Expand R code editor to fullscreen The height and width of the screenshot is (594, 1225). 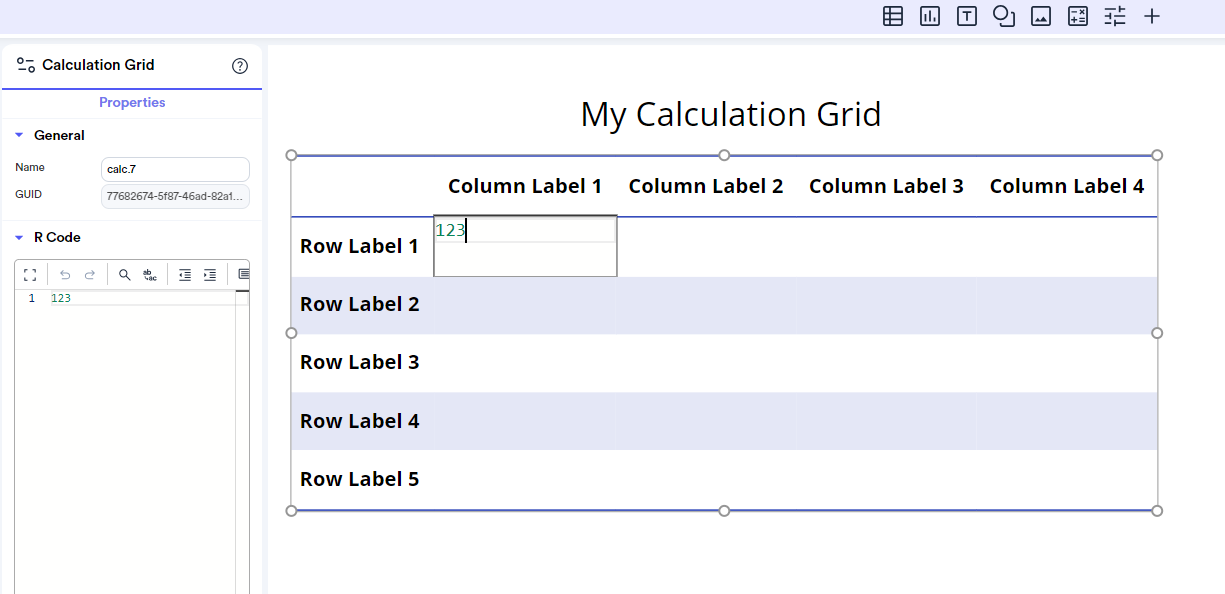[x=30, y=274]
